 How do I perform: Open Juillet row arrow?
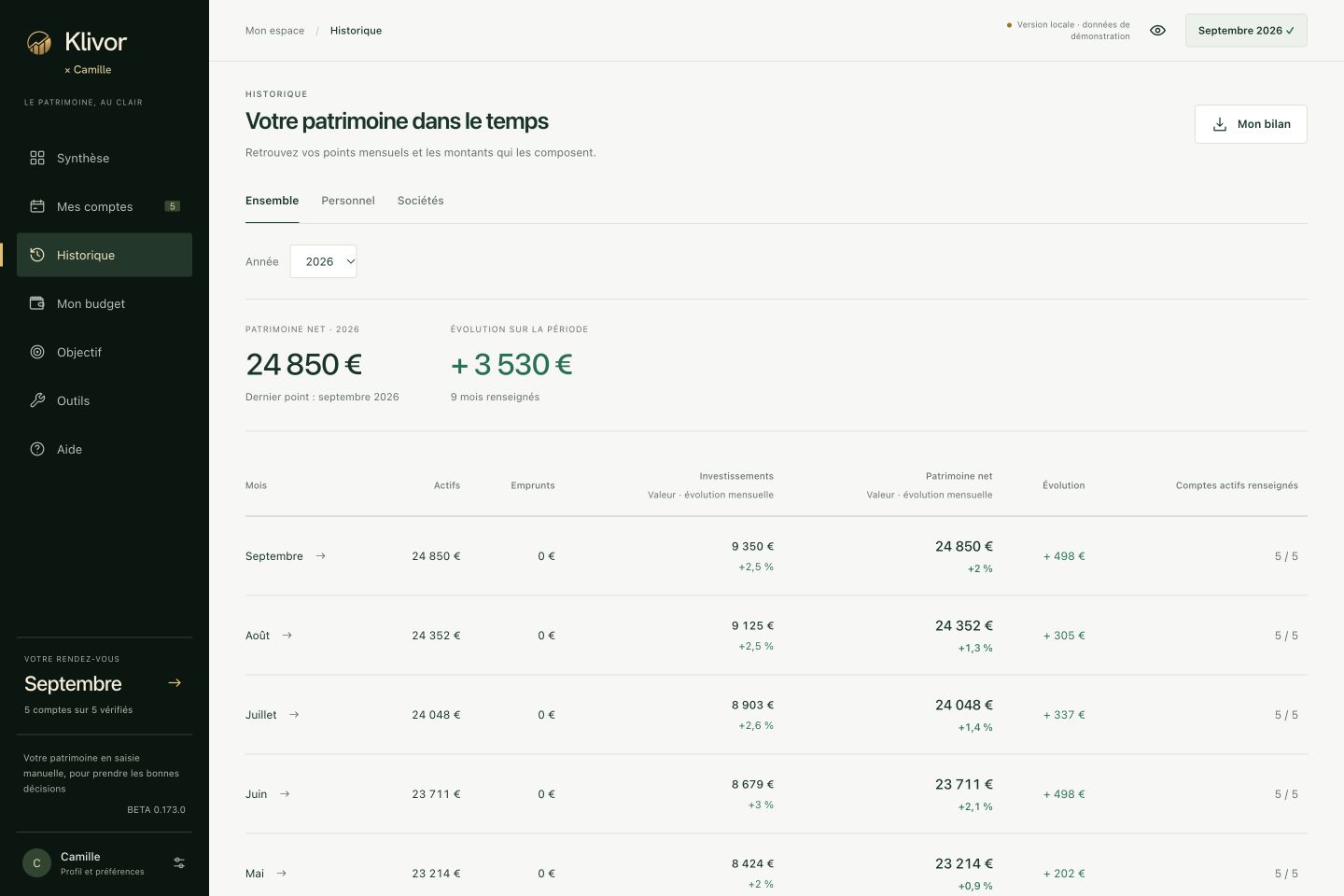coord(294,714)
